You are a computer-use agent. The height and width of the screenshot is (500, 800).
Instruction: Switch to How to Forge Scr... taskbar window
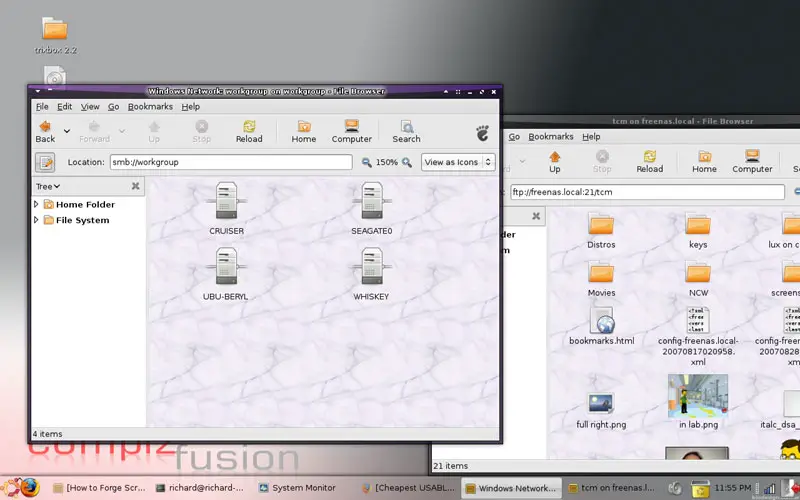pos(100,488)
